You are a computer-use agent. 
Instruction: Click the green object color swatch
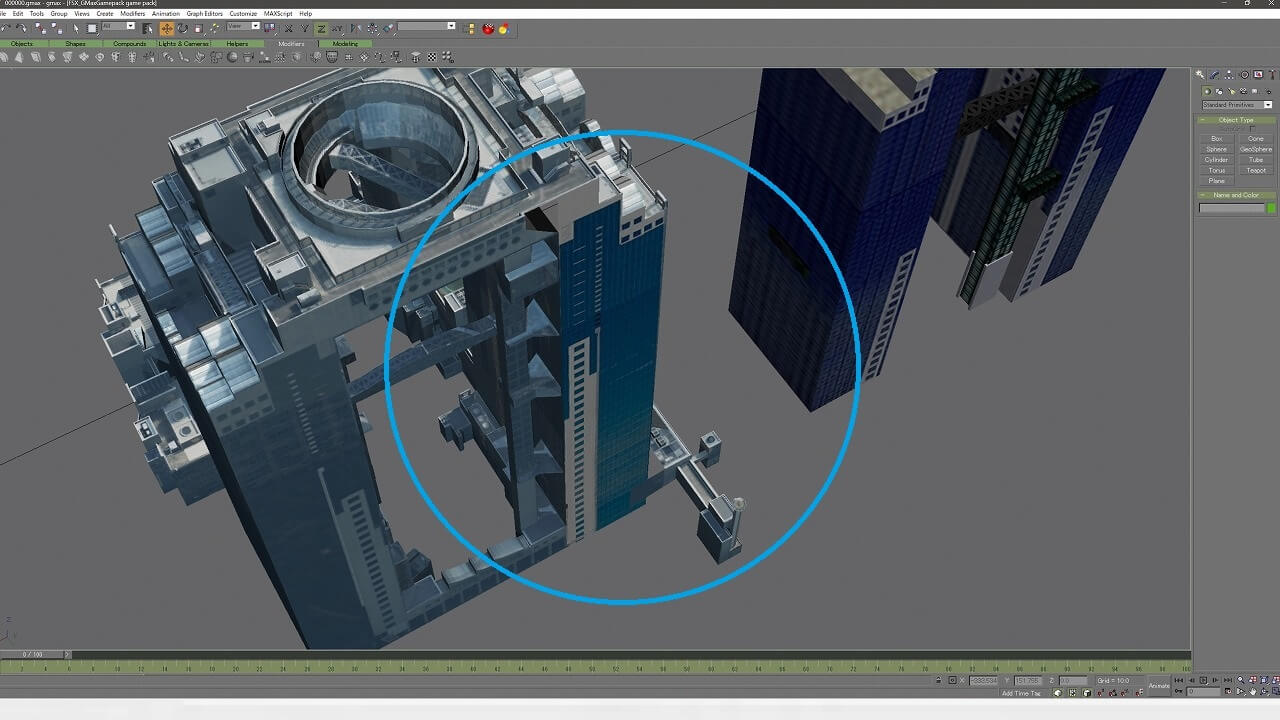click(x=1271, y=208)
